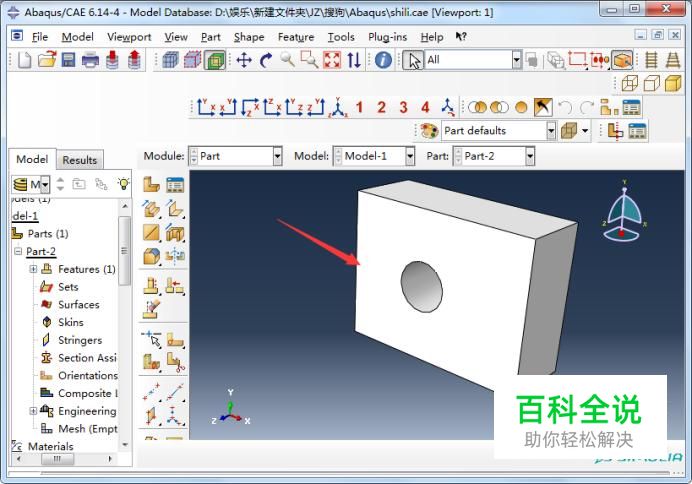Expand the Features (1) node
This screenshot has width=692, height=484.
tap(33, 269)
